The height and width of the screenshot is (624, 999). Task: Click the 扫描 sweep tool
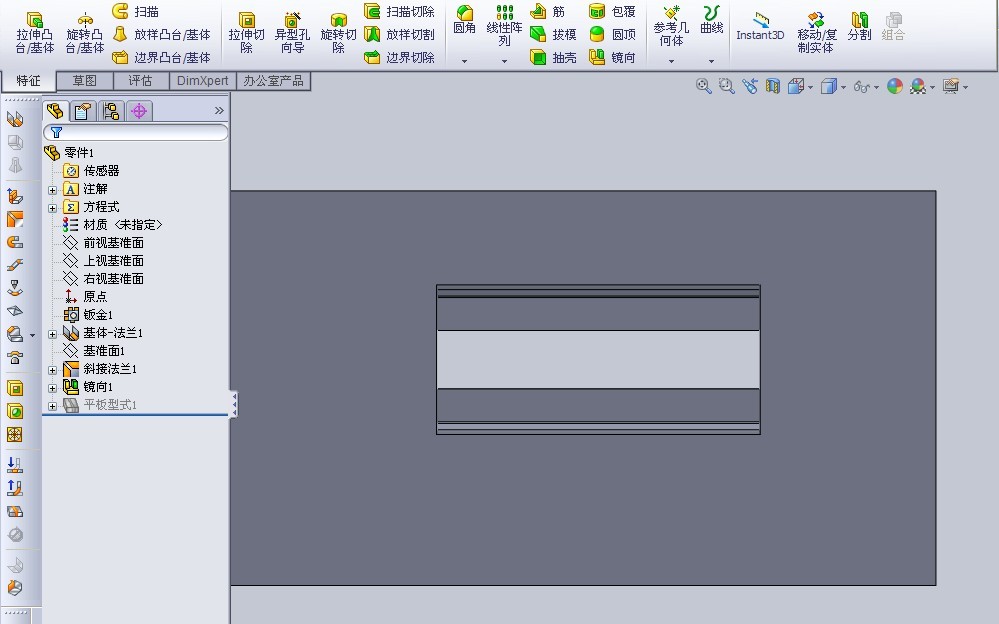point(135,11)
